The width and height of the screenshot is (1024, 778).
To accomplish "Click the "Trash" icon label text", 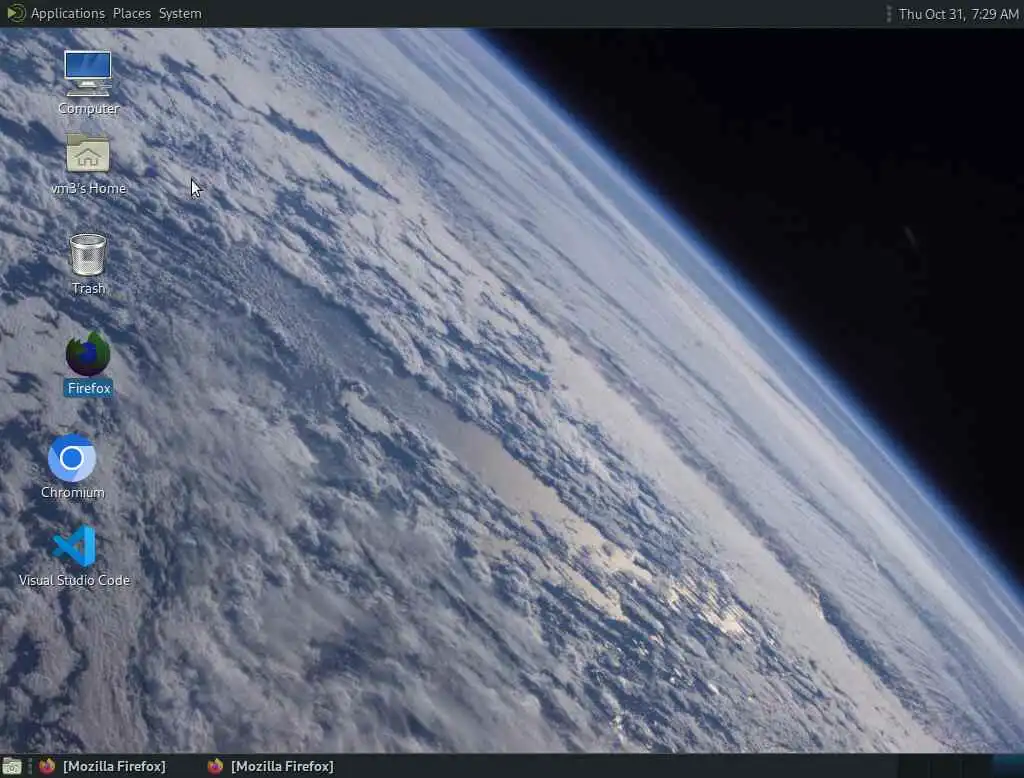I will pyautogui.click(x=88, y=288).
